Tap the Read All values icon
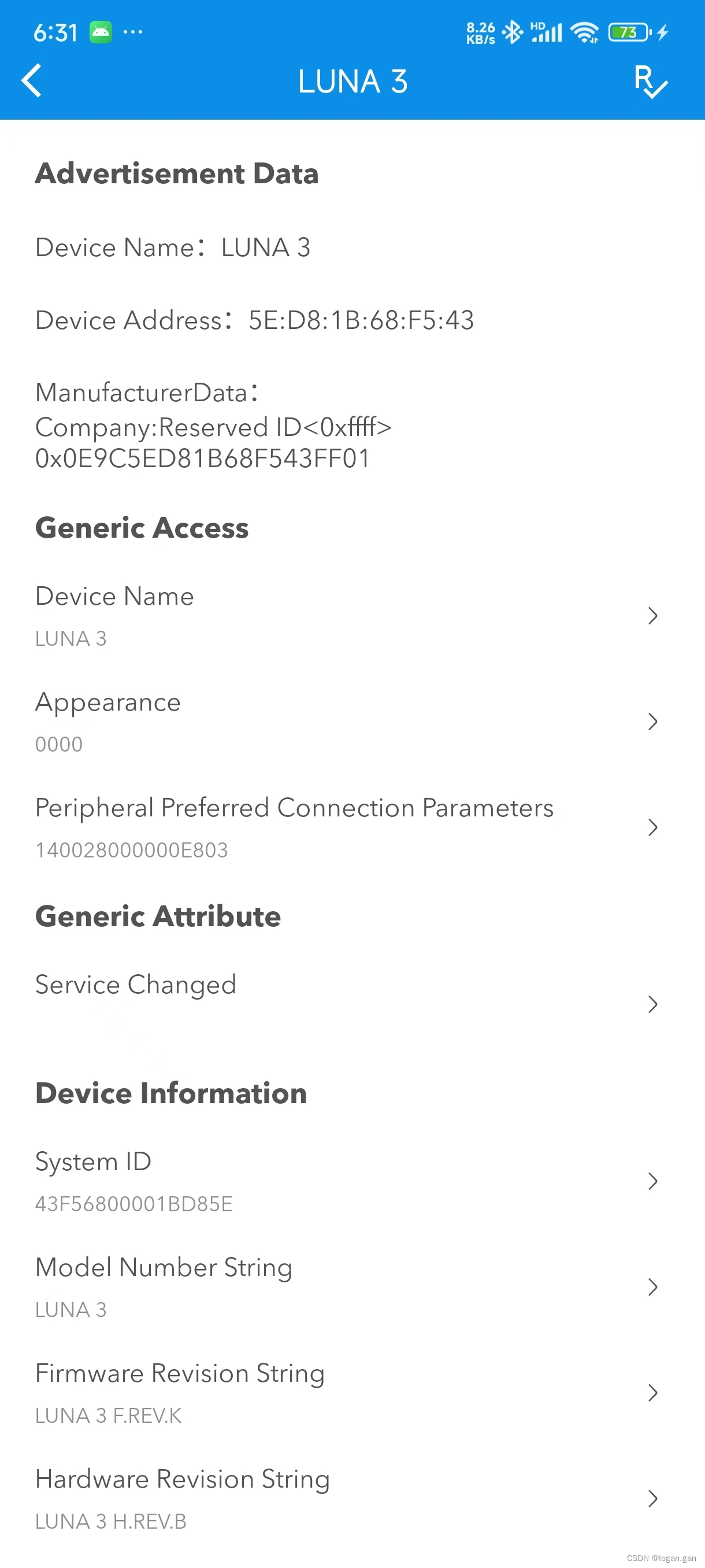 coord(650,82)
